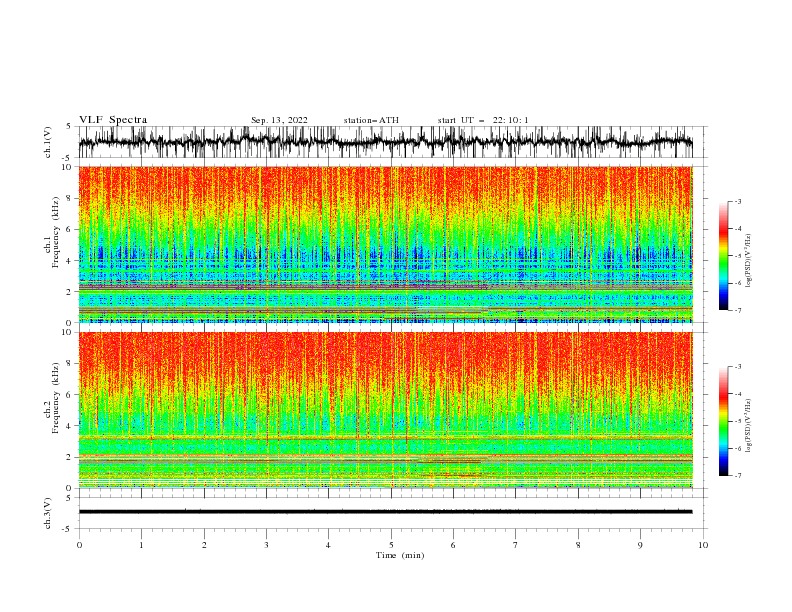Select the "Sep. 13, 2022" date label
Screen dimensions: 792x612
click(x=279, y=120)
